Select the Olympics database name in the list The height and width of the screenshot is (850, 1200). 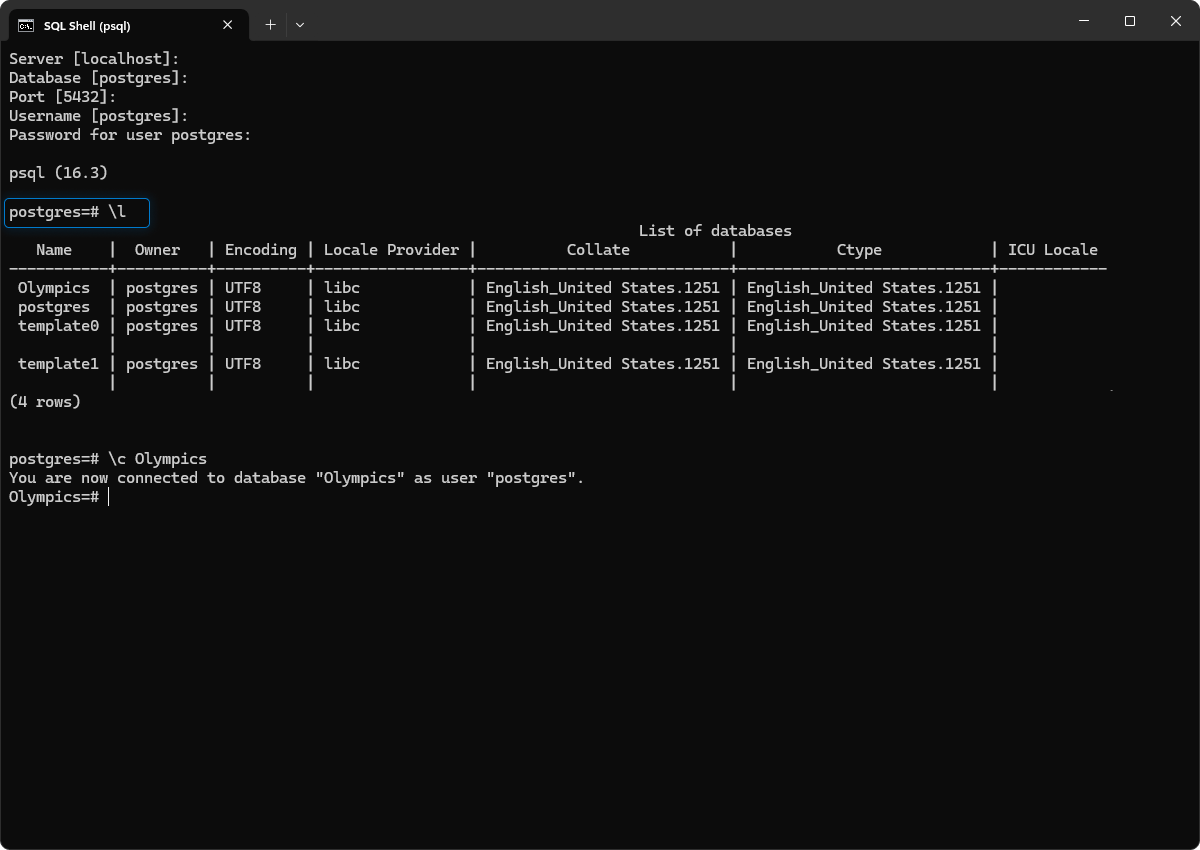(x=53, y=287)
